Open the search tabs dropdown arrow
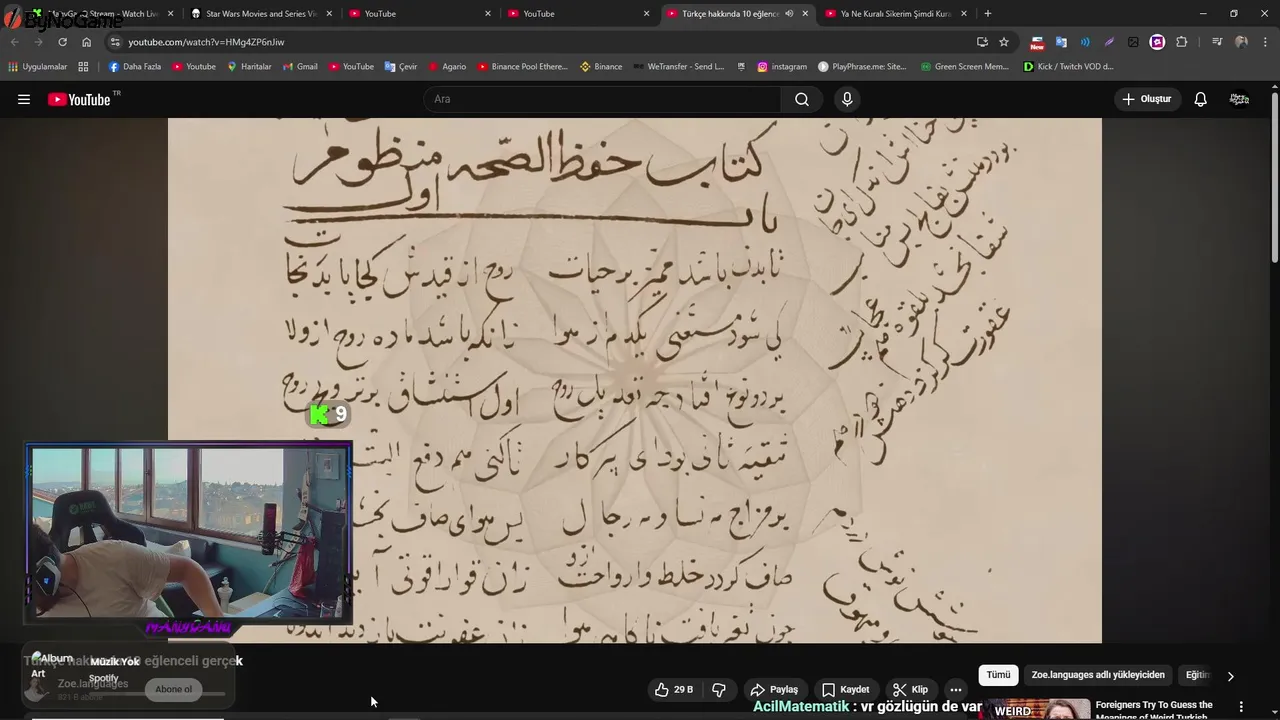This screenshot has height=720, width=1280. click(x=14, y=13)
